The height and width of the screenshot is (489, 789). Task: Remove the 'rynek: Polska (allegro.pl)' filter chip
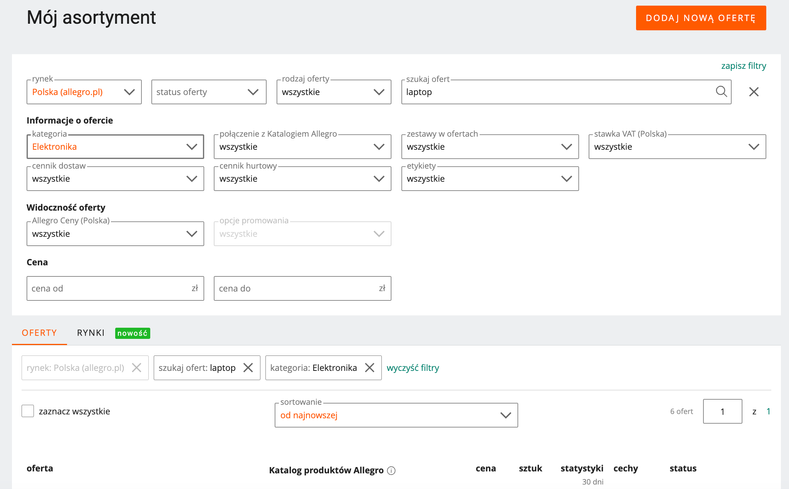tap(136, 368)
